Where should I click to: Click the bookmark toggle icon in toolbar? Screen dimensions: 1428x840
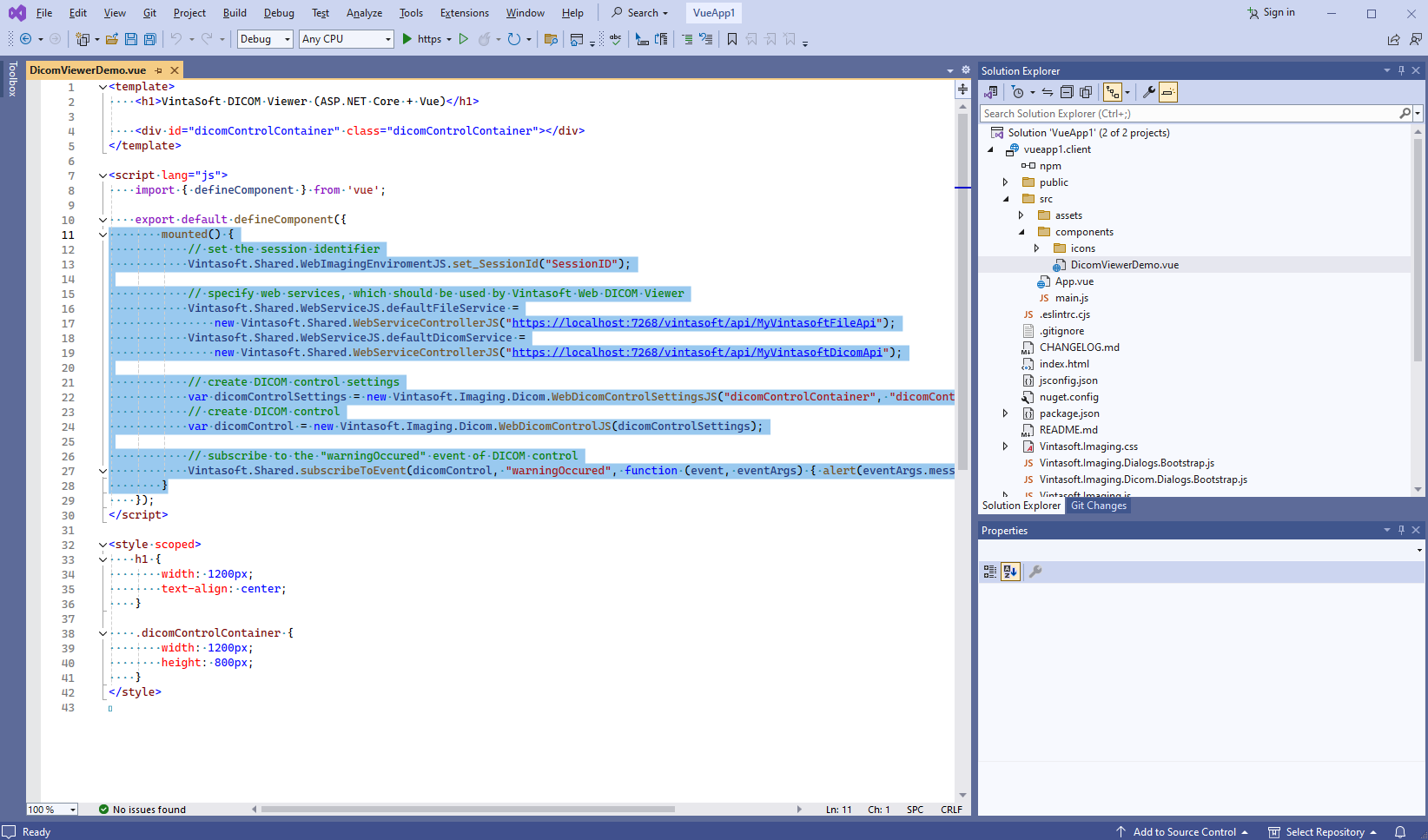[x=731, y=39]
